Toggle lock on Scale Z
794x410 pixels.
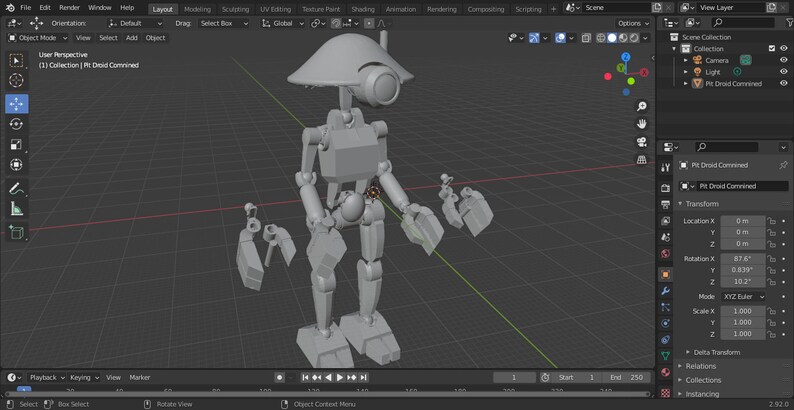[x=771, y=334]
